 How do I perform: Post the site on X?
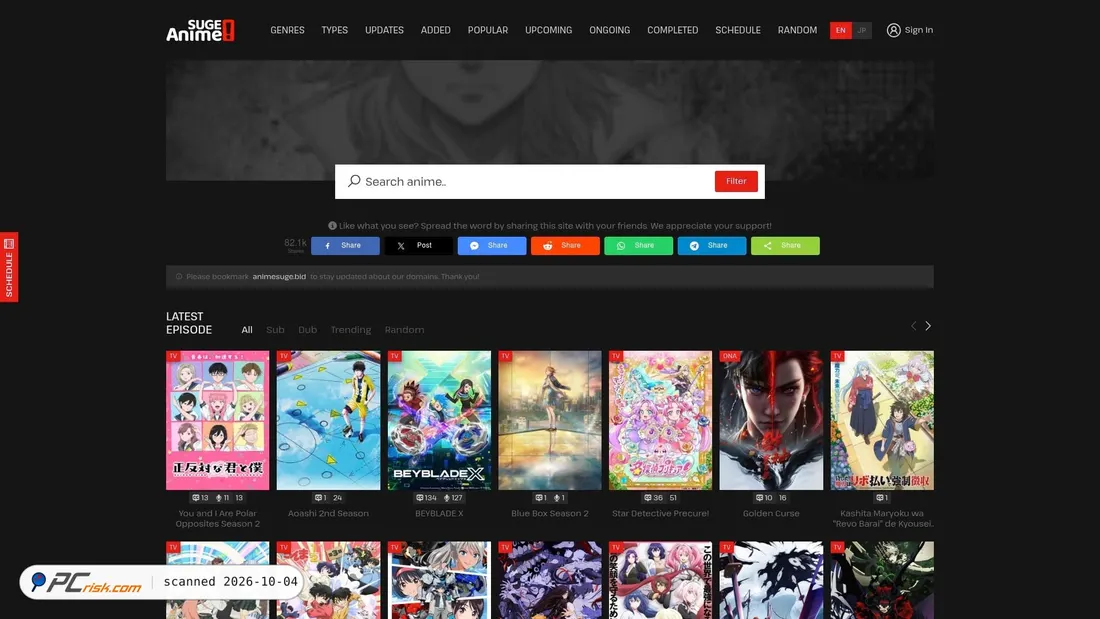point(418,246)
